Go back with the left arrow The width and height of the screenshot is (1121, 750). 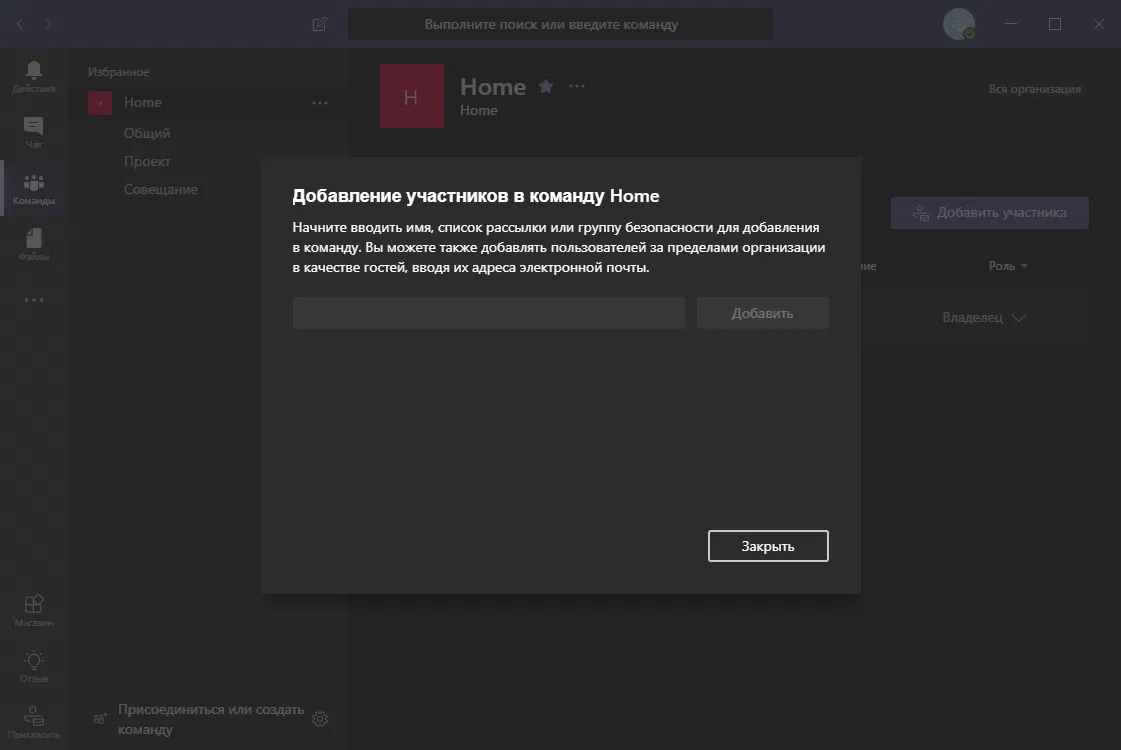20,24
